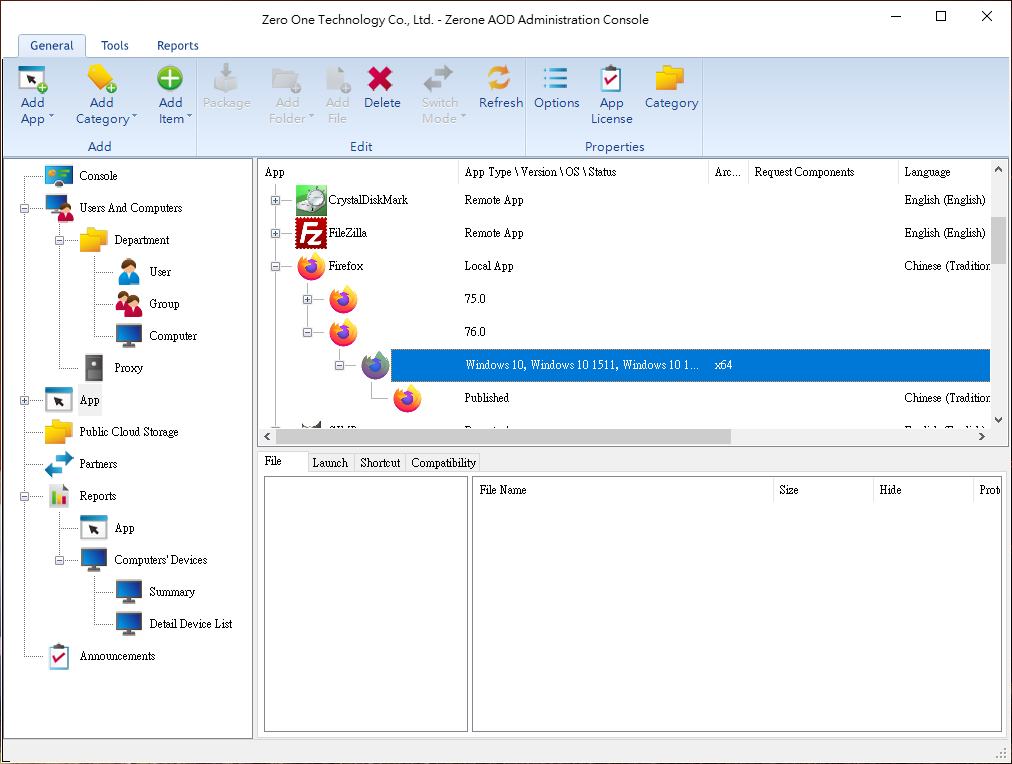Switch to the Reports ribbon tab

tap(177, 46)
